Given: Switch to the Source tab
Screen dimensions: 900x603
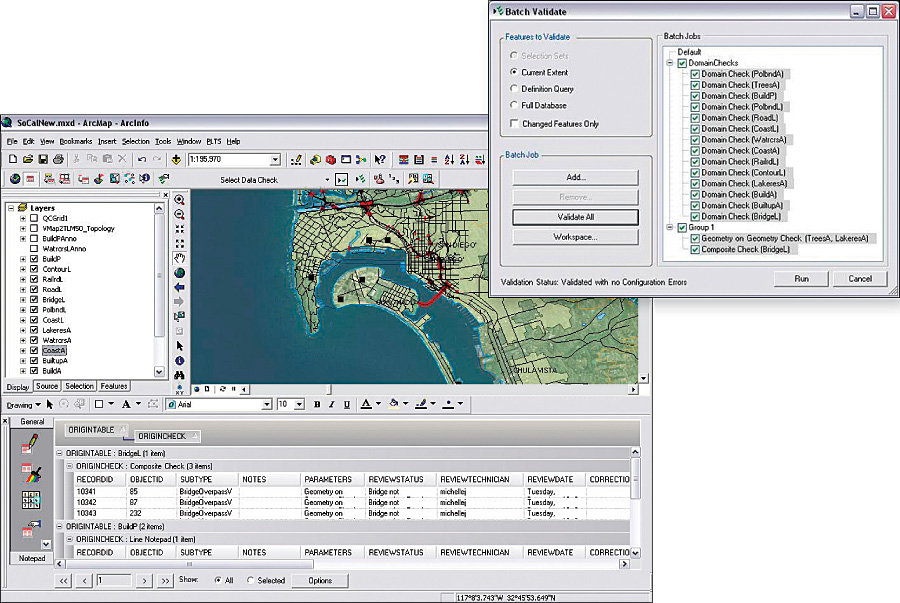Looking at the screenshot, I should click(x=47, y=386).
